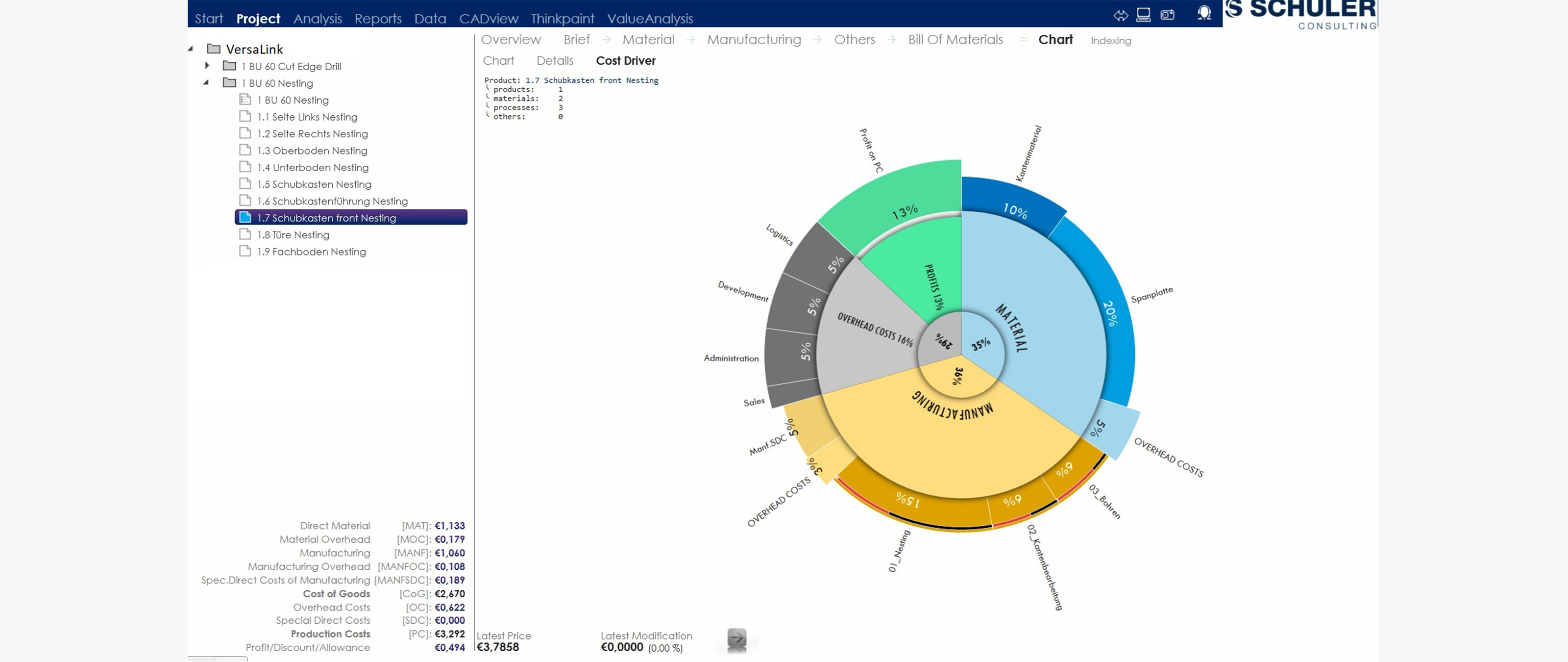
Task: Switch to the Bill Of Materials tab
Action: click(x=955, y=40)
